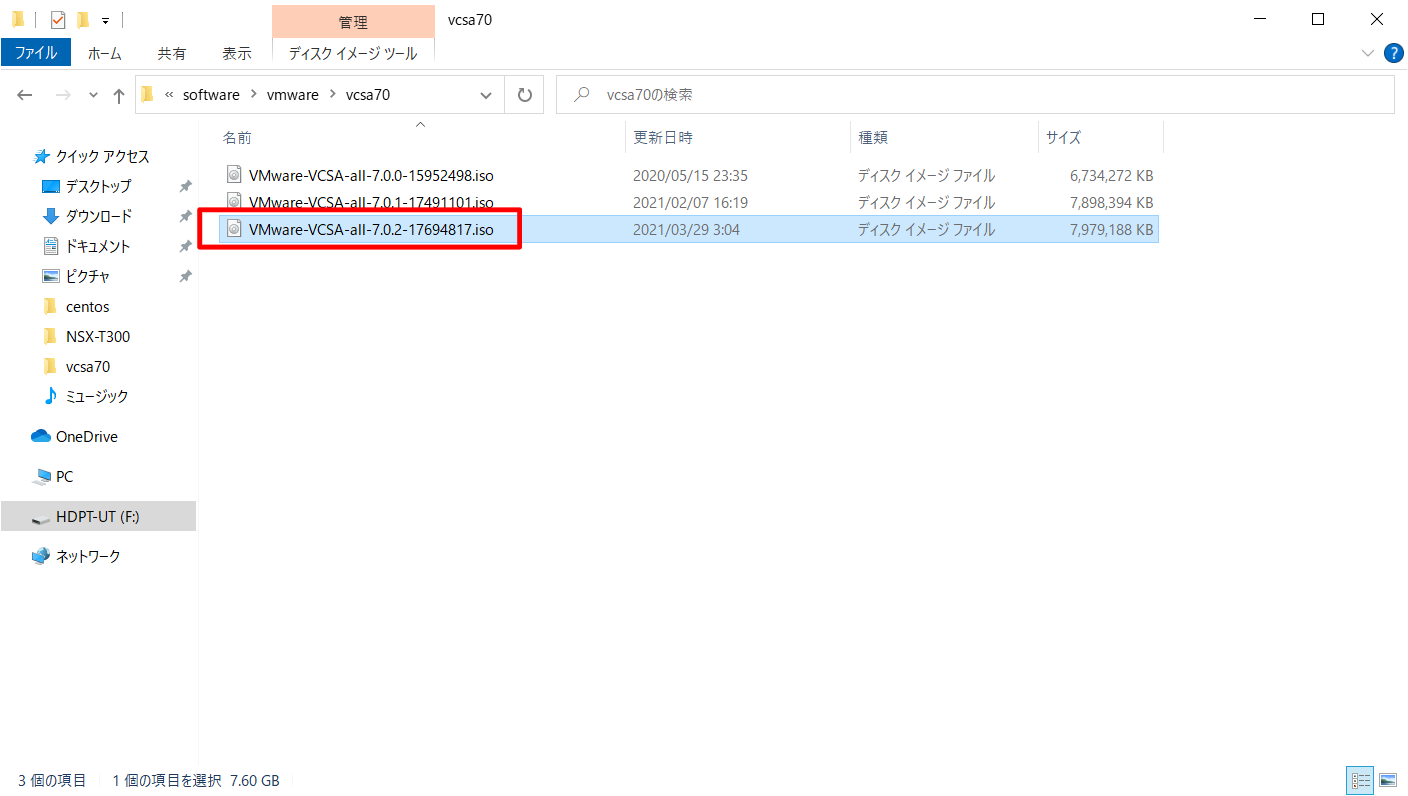The height and width of the screenshot is (796, 1408).
Task: Open Customize Quick Access Toolbar dropdown
Action: 105,20
